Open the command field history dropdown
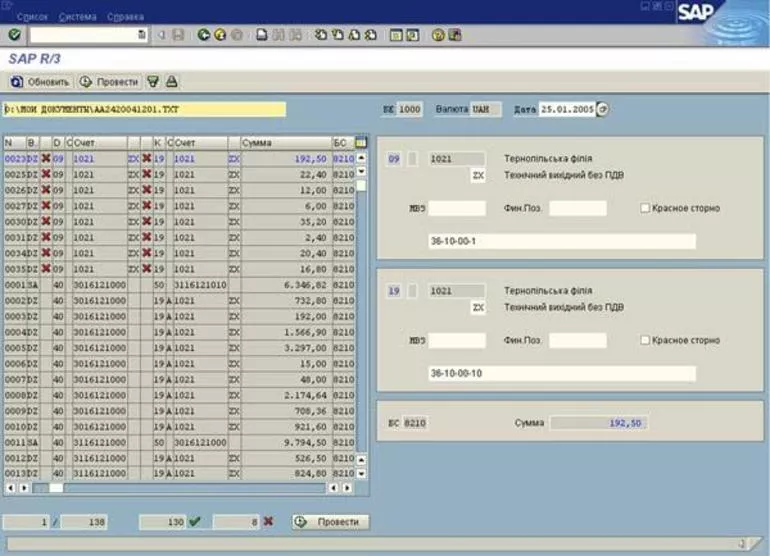 [x=141, y=35]
